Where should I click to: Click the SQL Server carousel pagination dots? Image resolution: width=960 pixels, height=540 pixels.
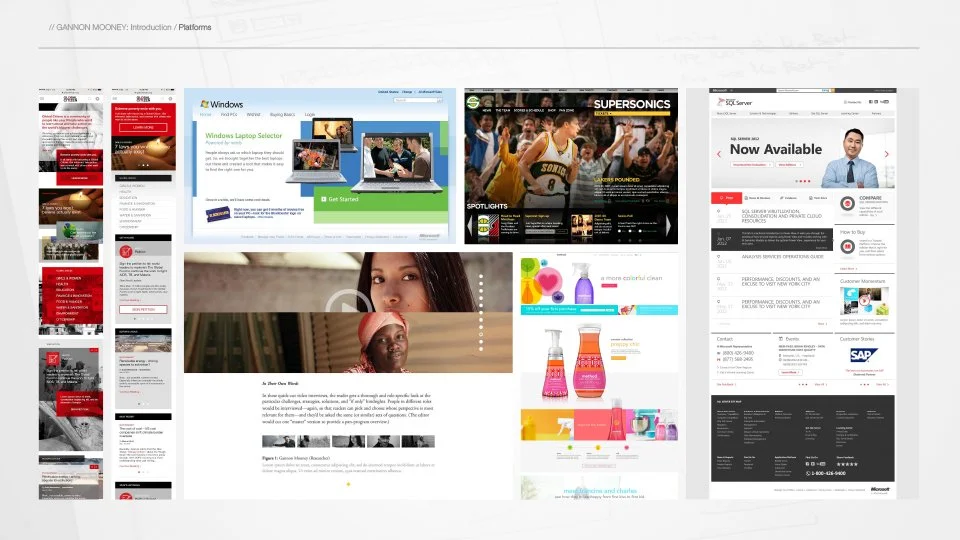[803, 181]
